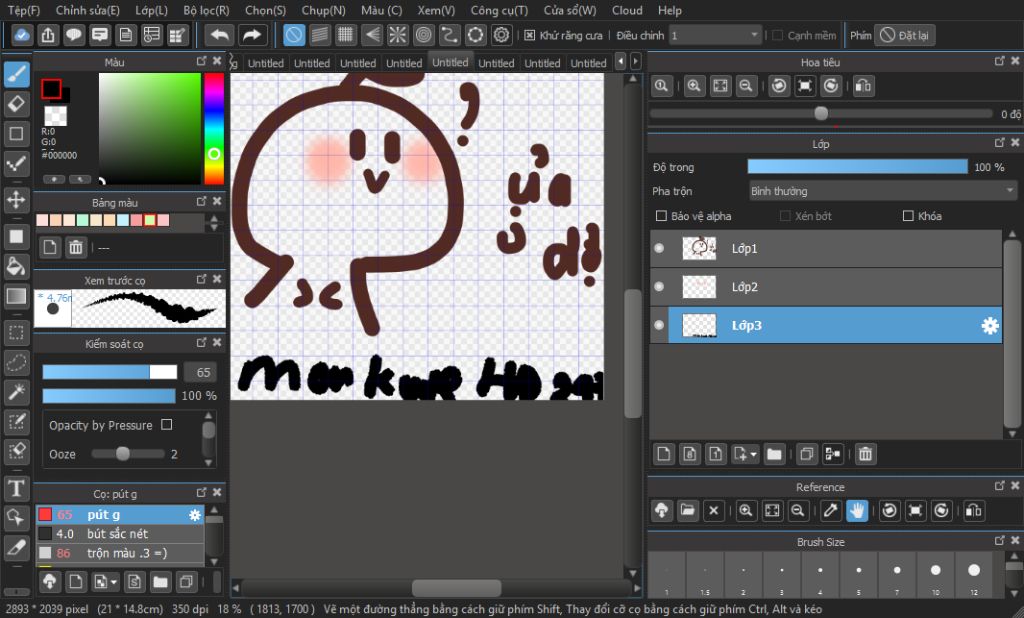The image size is (1024, 618).
Task: Open the Công cụ(T) menu
Action: click(x=499, y=10)
